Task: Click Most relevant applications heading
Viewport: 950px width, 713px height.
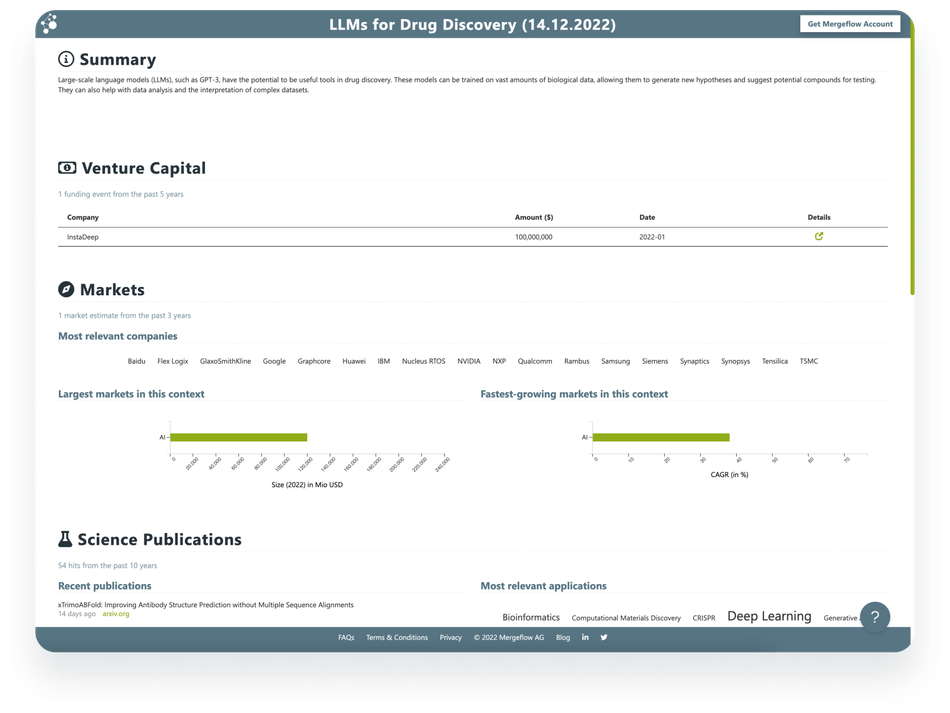Action: [543, 586]
